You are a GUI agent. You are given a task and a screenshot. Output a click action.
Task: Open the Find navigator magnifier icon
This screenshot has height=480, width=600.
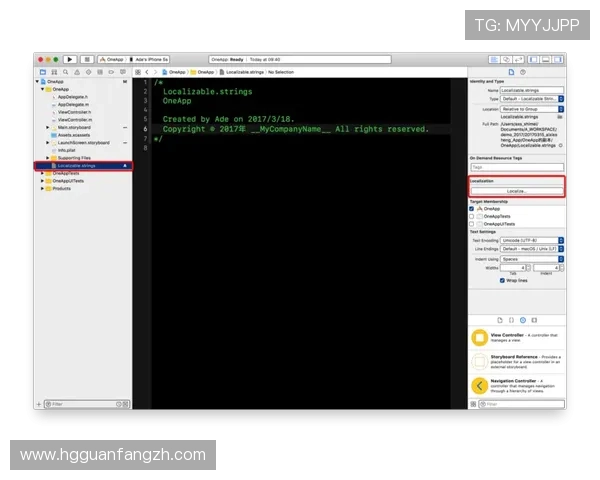(x=66, y=72)
